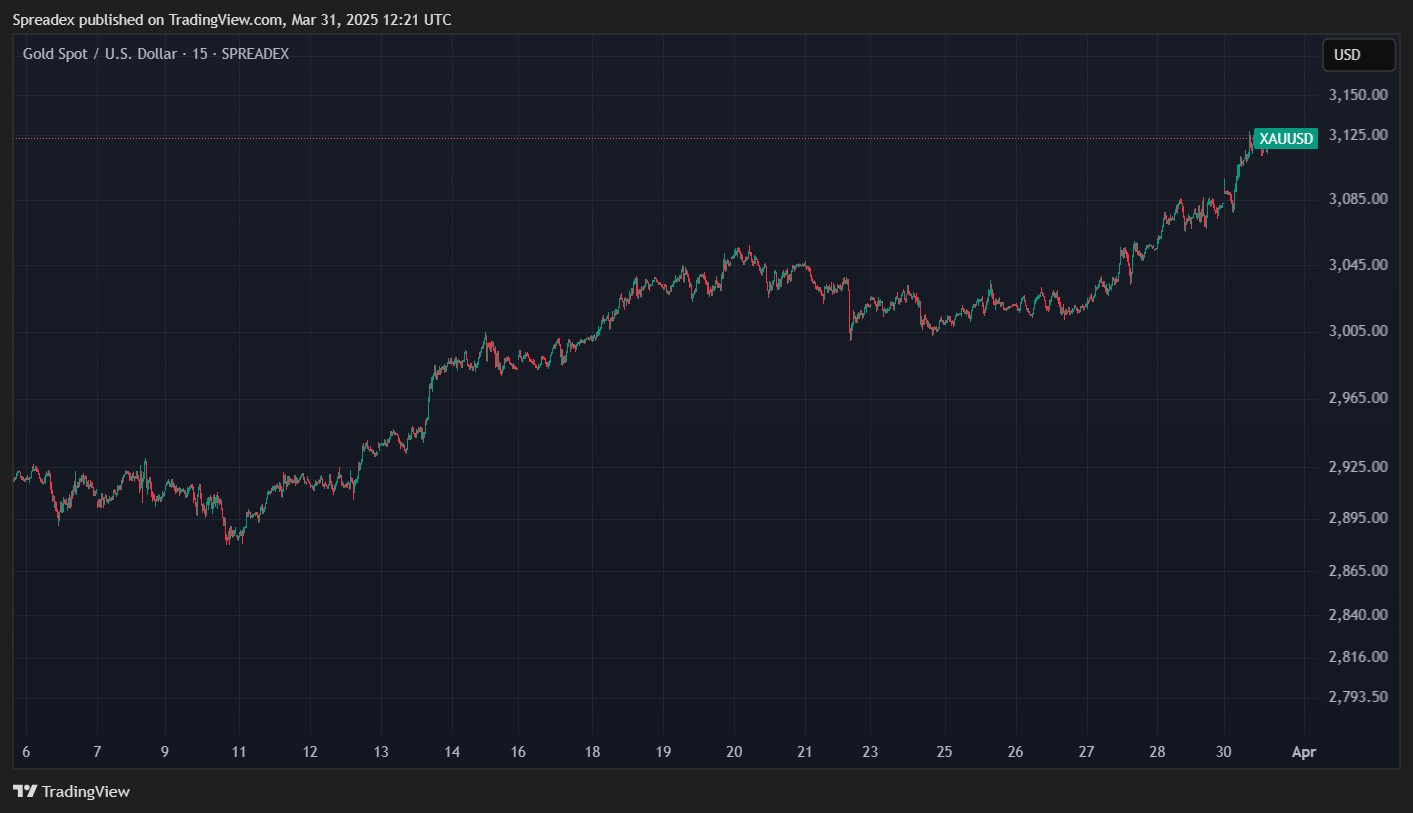
Task: Click the date label 14 on time axis
Action: click(x=452, y=752)
